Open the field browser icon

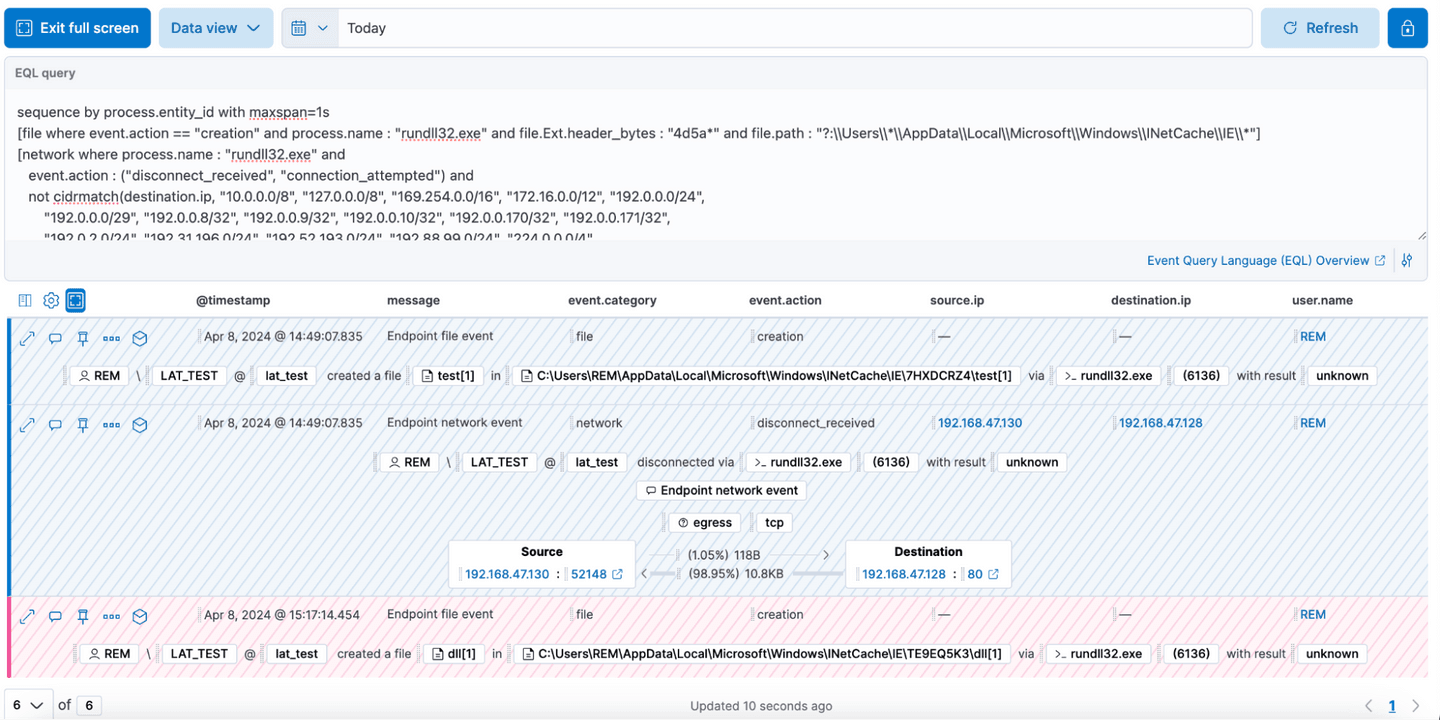click(x=25, y=300)
